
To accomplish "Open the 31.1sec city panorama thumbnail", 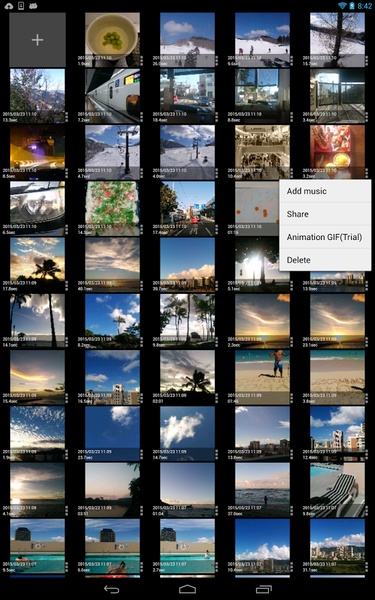I will click(x=337, y=546).
